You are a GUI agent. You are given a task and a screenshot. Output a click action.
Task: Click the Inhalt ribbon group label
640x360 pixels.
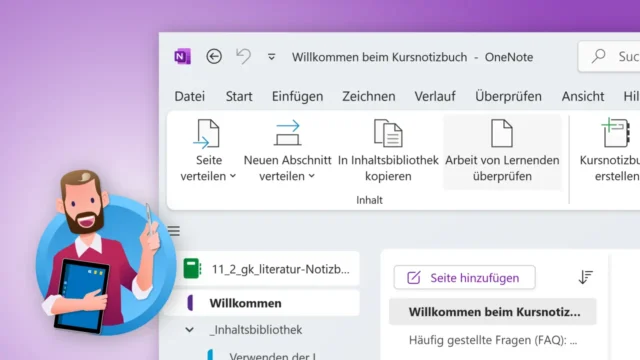tap(369, 200)
